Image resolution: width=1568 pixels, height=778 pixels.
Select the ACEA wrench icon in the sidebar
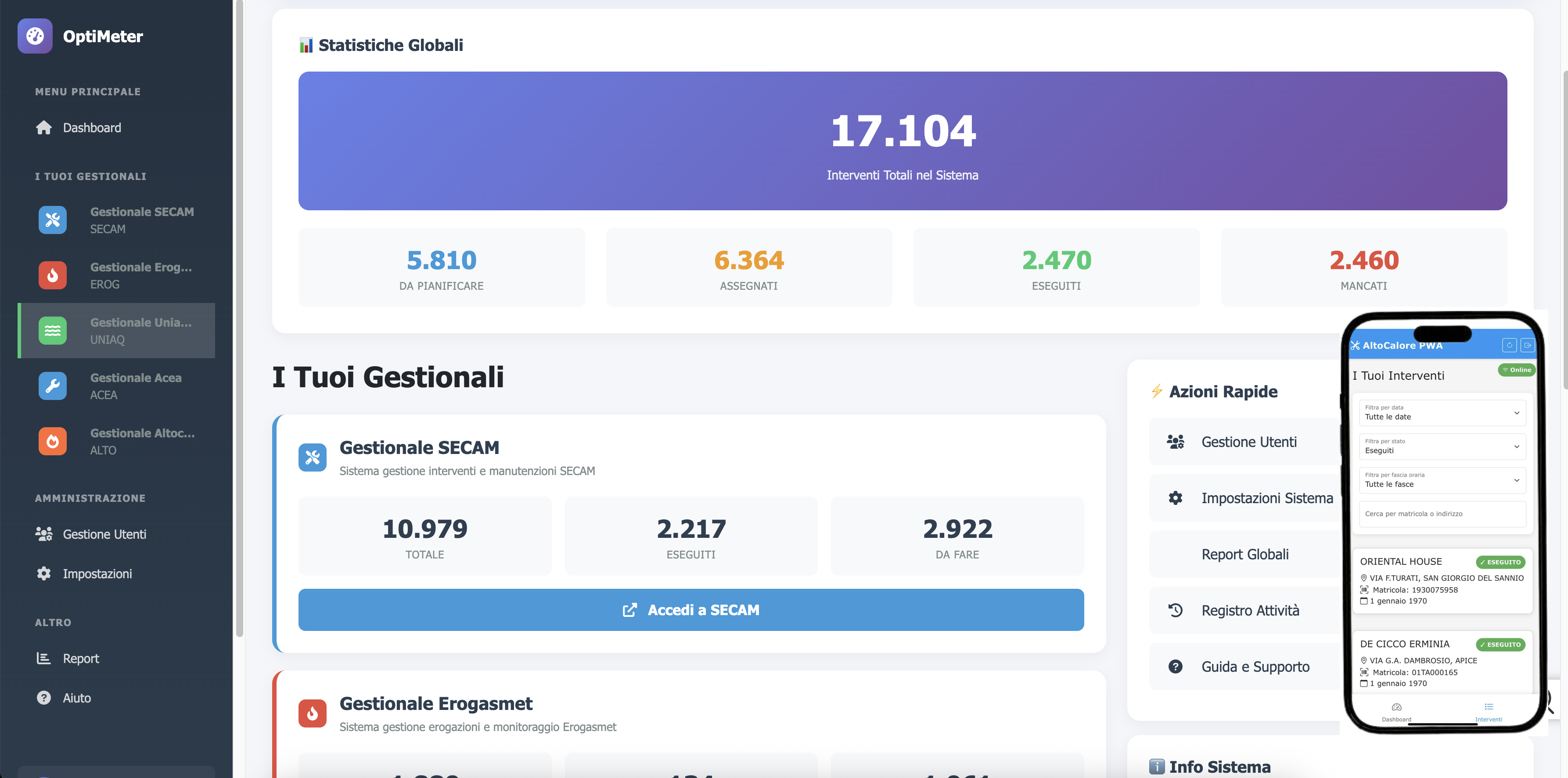(53, 386)
